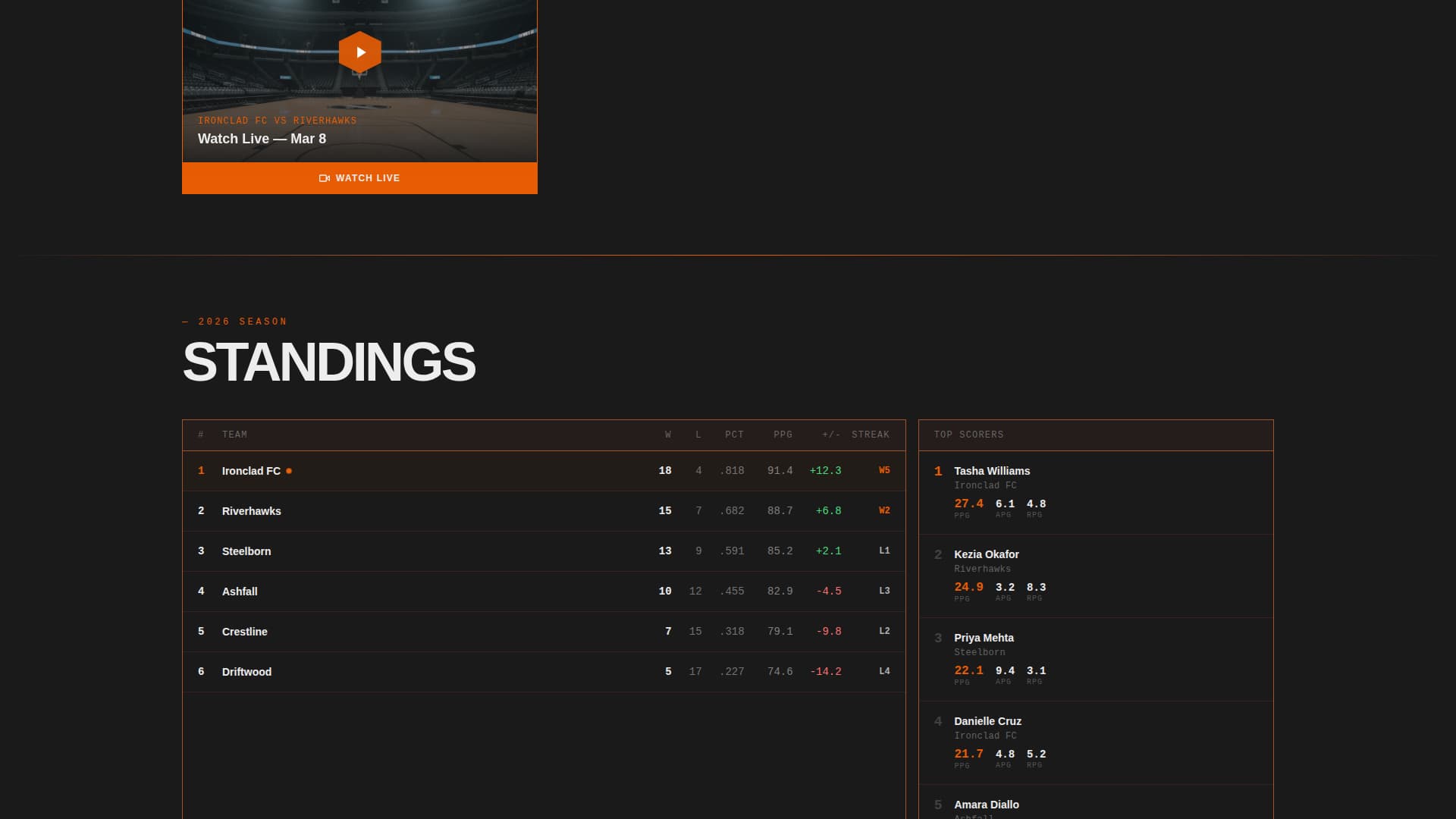Click the PPG column header in standings

point(783,435)
